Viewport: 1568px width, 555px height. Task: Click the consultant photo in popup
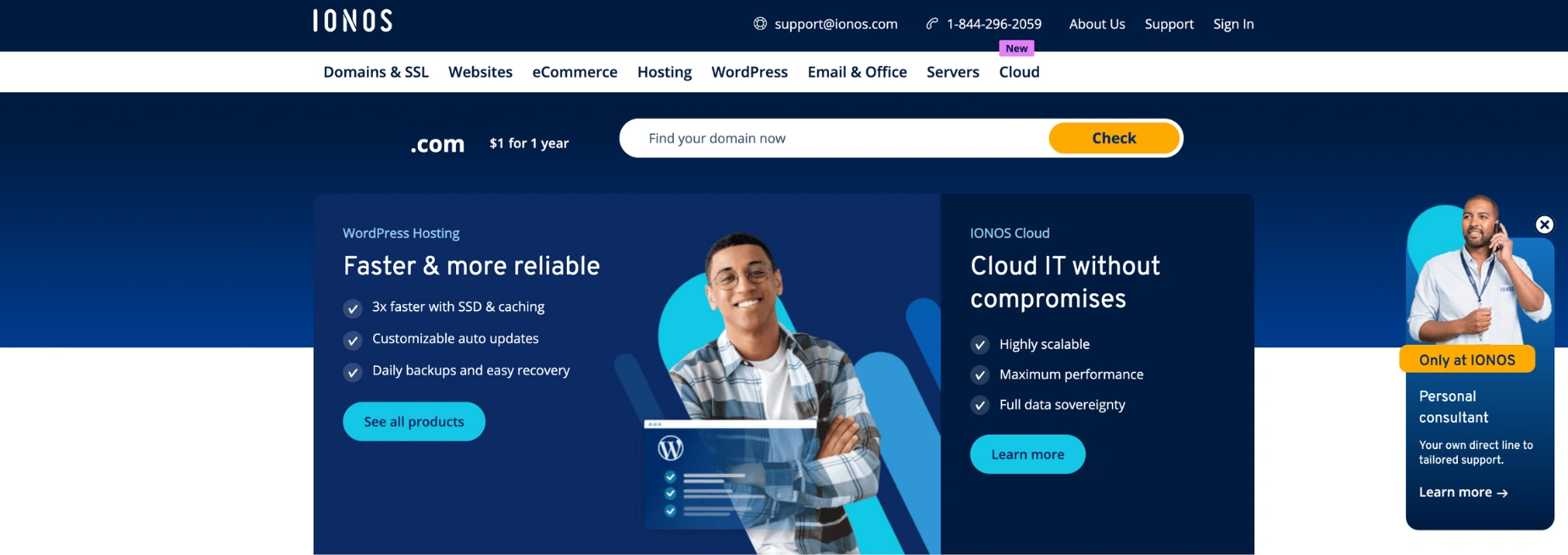pyautogui.click(x=1479, y=271)
